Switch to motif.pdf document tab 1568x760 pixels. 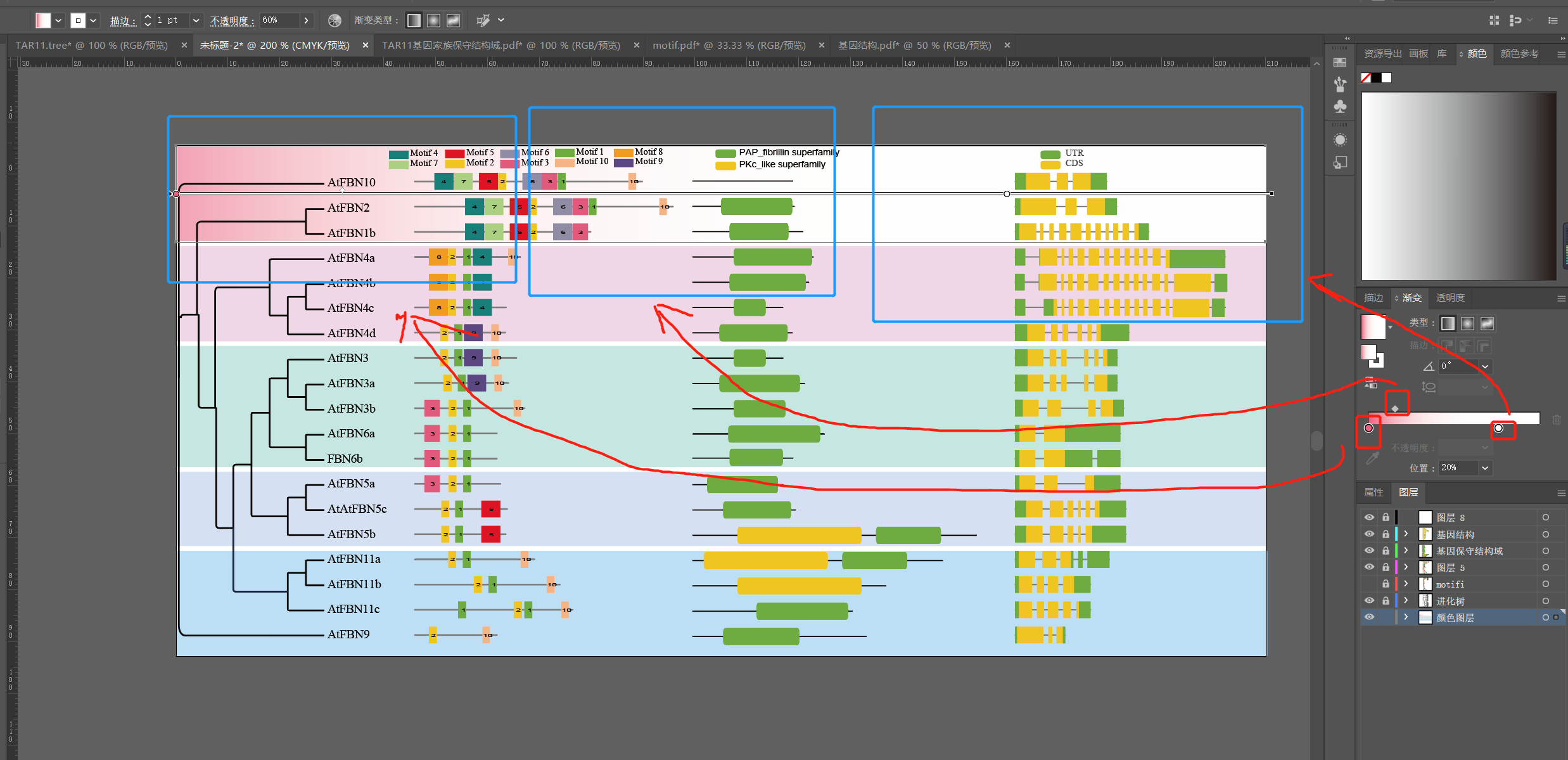point(729,46)
